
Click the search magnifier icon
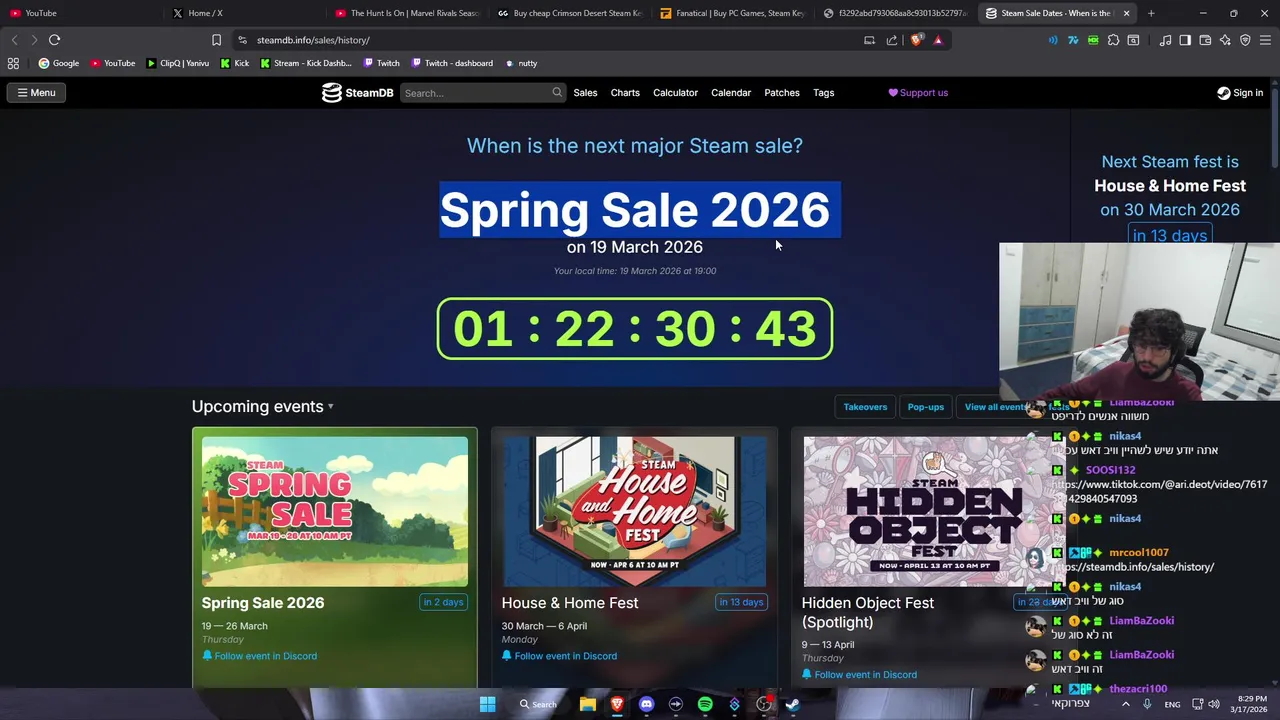point(557,93)
